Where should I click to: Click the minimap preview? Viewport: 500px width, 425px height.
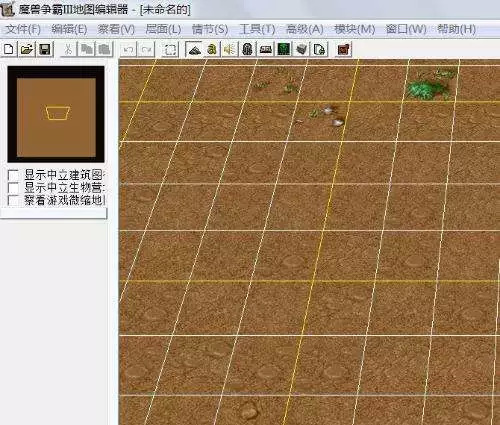click(x=56, y=114)
